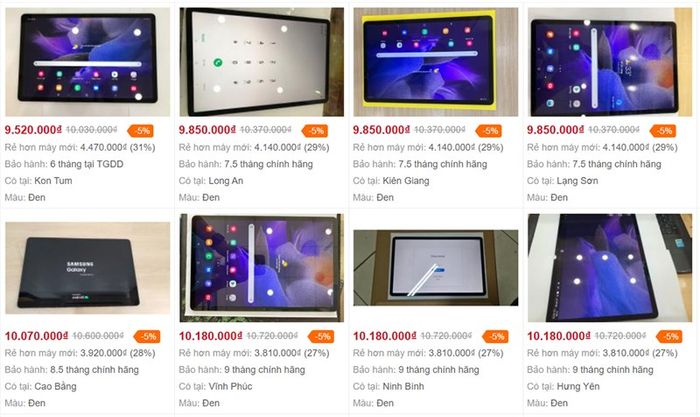Image resolution: width=700 pixels, height=417 pixels.
Task: Open the Lạng Sơn tablet product photo
Action: click(610, 62)
